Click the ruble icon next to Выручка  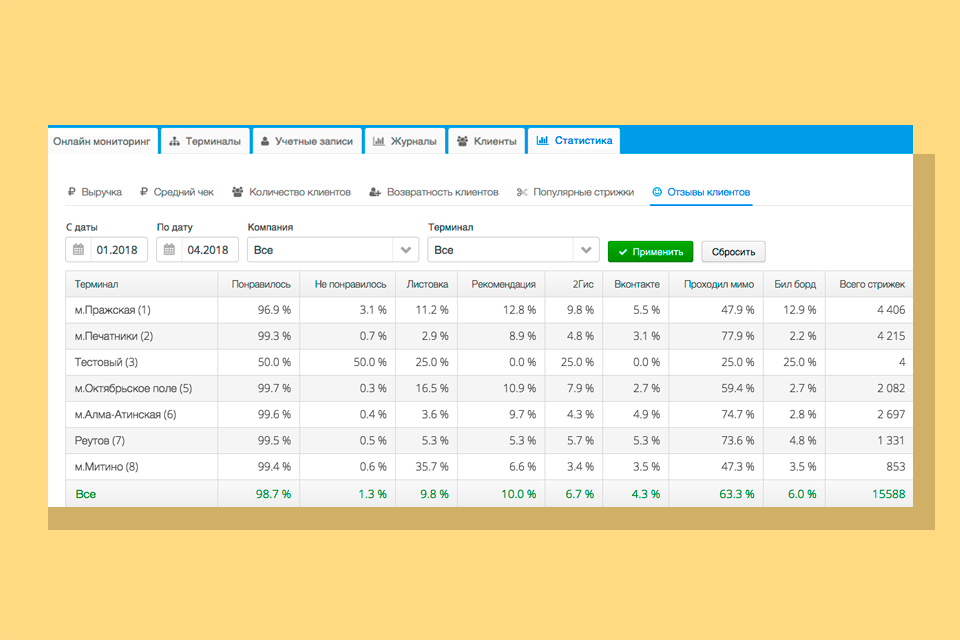click(x=71, y=192)
